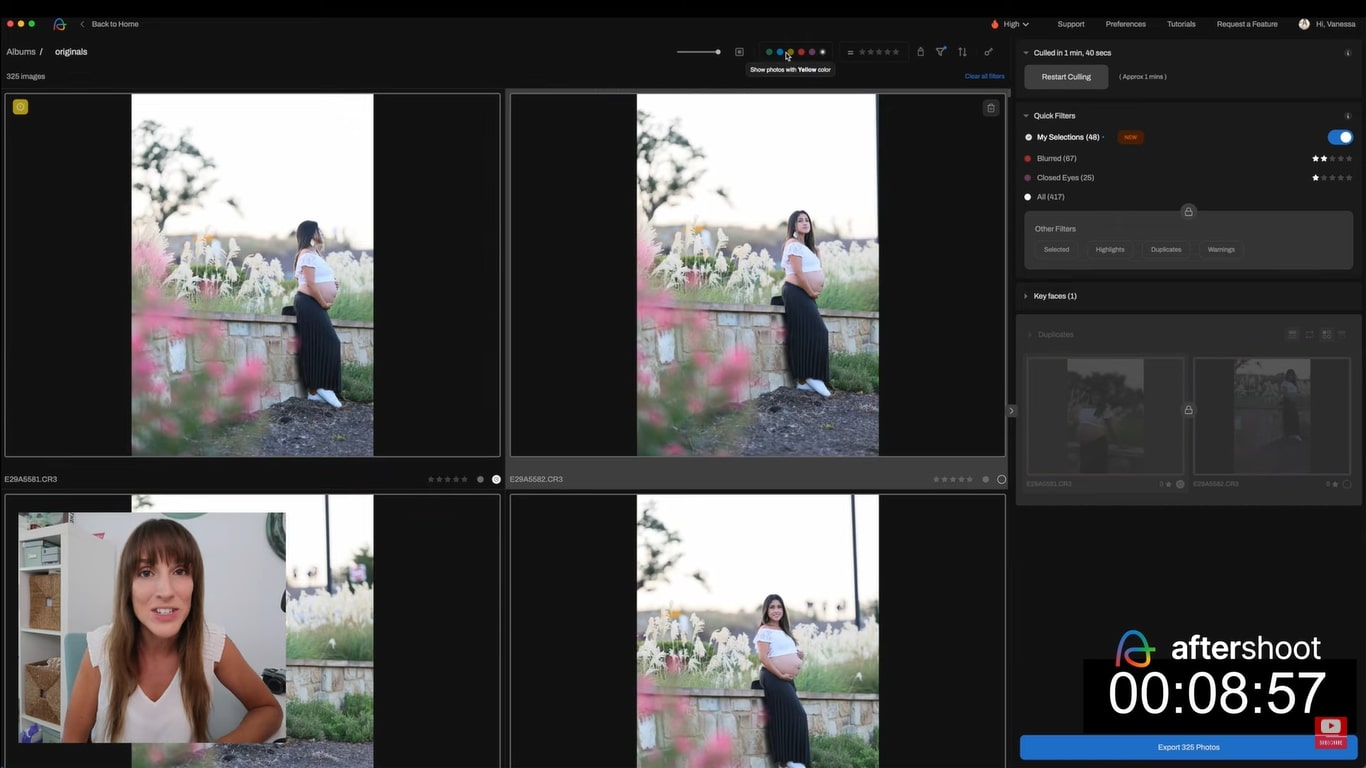
Task: Click the back arrow next to Back to Home
Action: pos(82,24)
